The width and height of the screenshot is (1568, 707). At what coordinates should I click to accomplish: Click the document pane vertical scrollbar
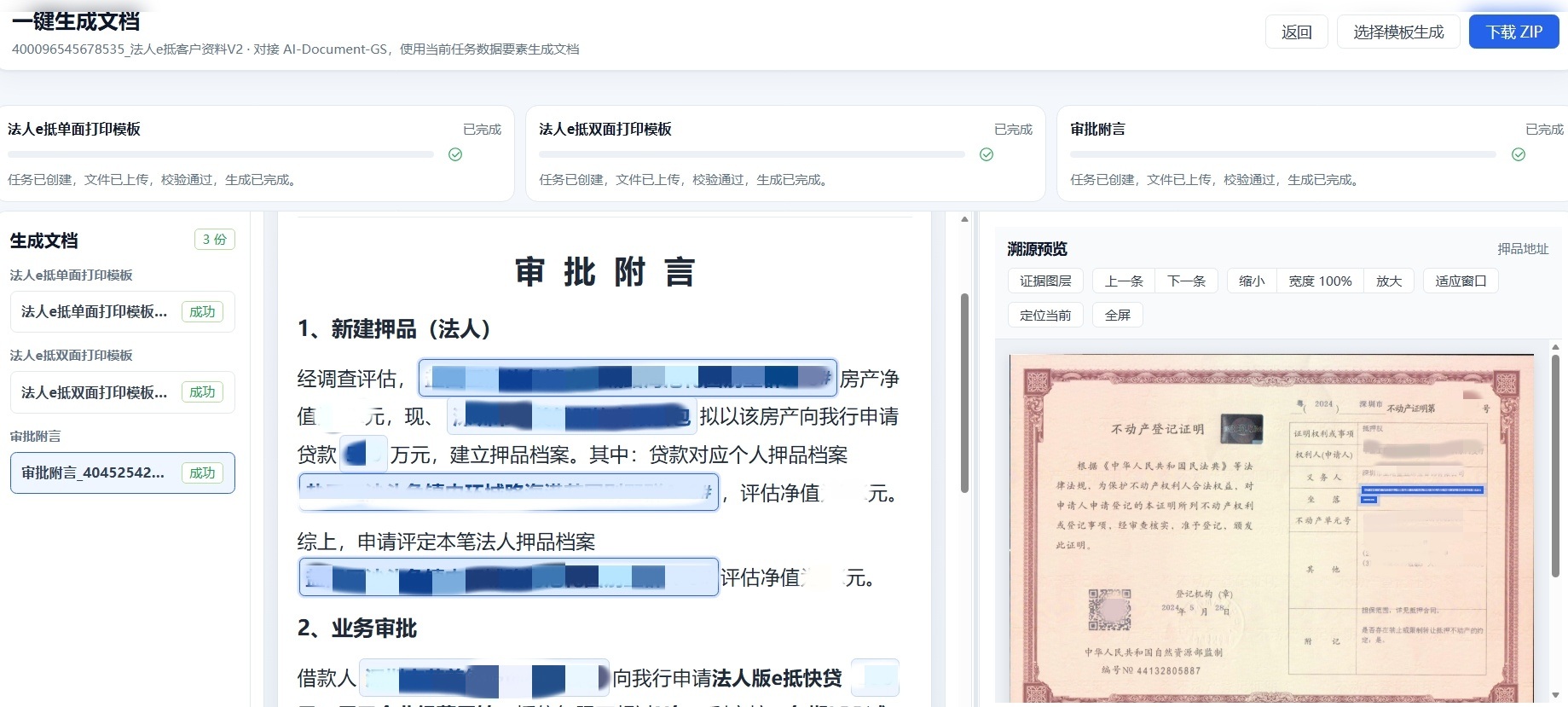[x=964, y=393]
